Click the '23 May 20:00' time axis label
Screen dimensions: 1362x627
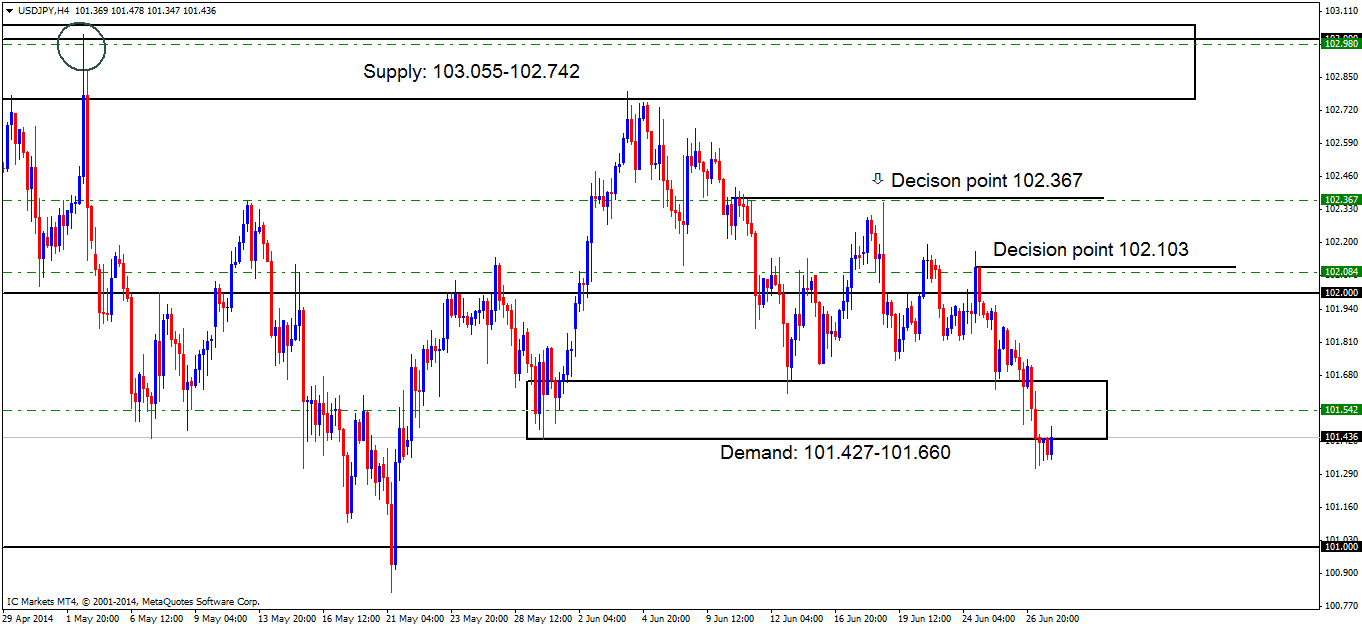pos(478,618)
